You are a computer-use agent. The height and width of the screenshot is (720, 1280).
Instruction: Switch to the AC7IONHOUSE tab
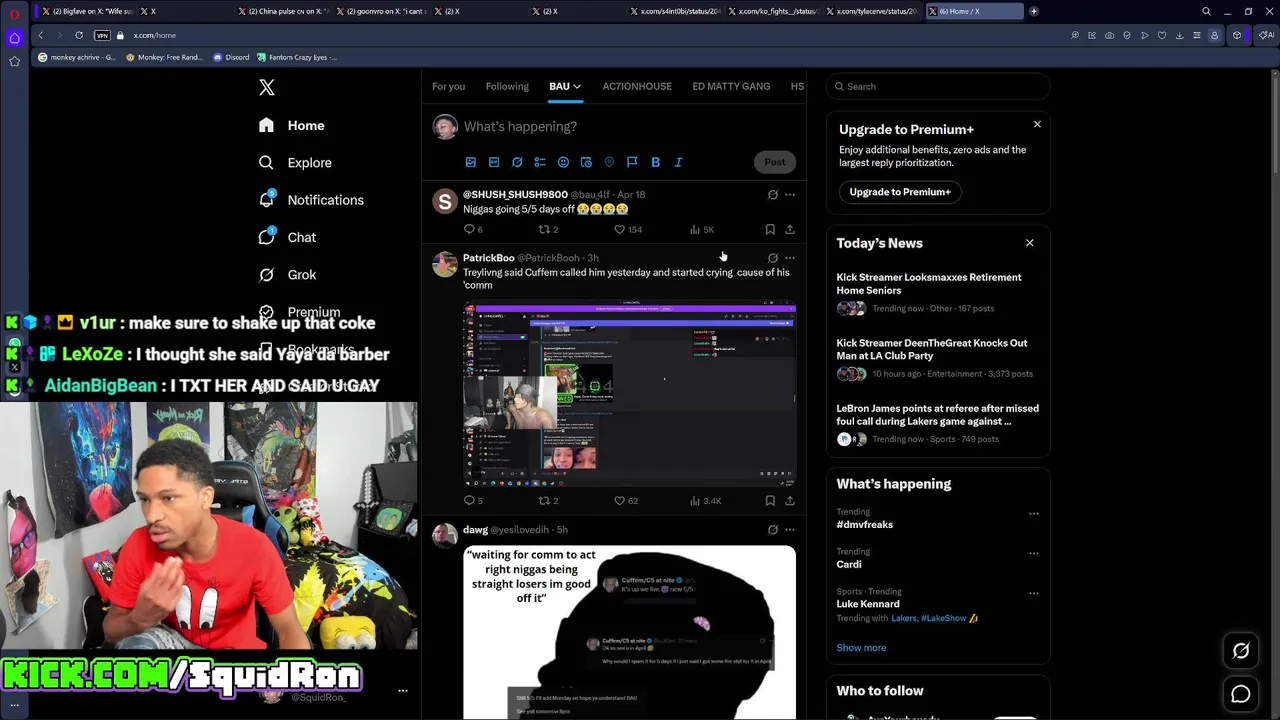point(637,86)
